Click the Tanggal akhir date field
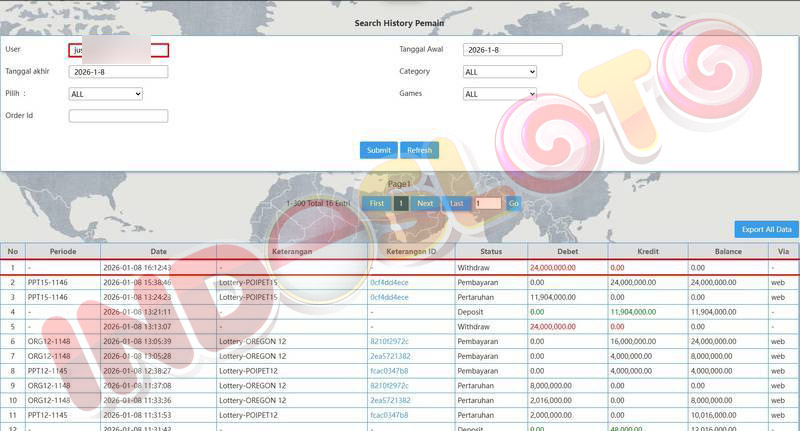Image resolution: width=800 pixels, height=431 pixels. tap(118, 72)
